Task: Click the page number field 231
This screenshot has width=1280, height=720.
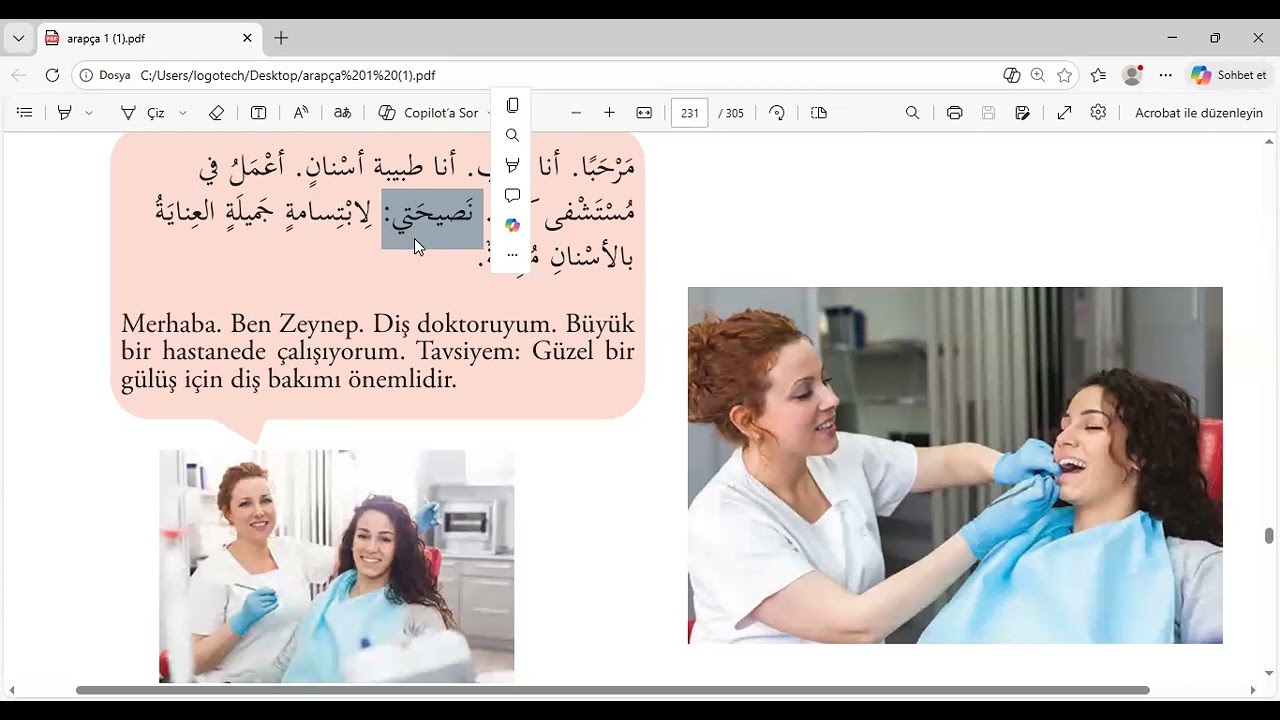Action: pos(689,113)
